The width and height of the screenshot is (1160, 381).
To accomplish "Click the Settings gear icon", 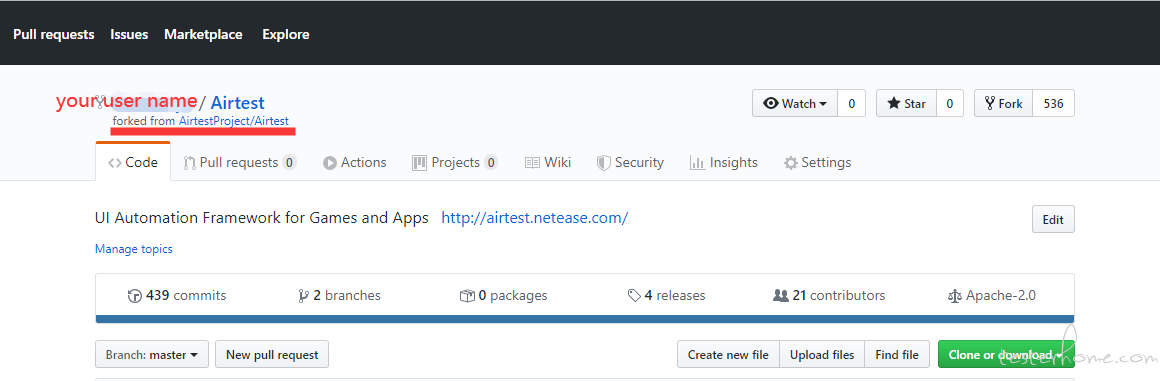I will click(791, 163).
